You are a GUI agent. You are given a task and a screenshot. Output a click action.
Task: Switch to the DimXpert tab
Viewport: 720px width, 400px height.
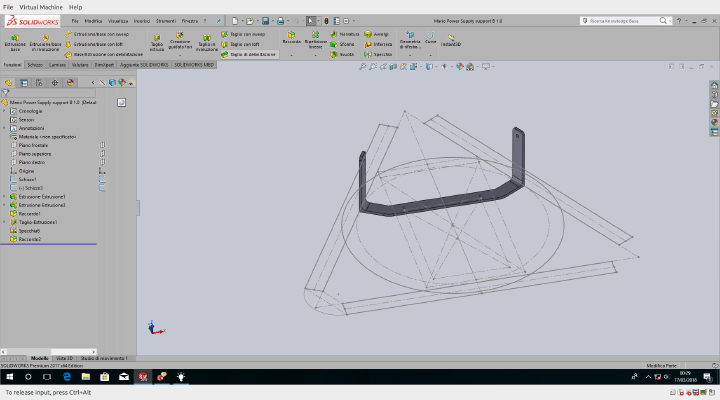pos(104,65)
